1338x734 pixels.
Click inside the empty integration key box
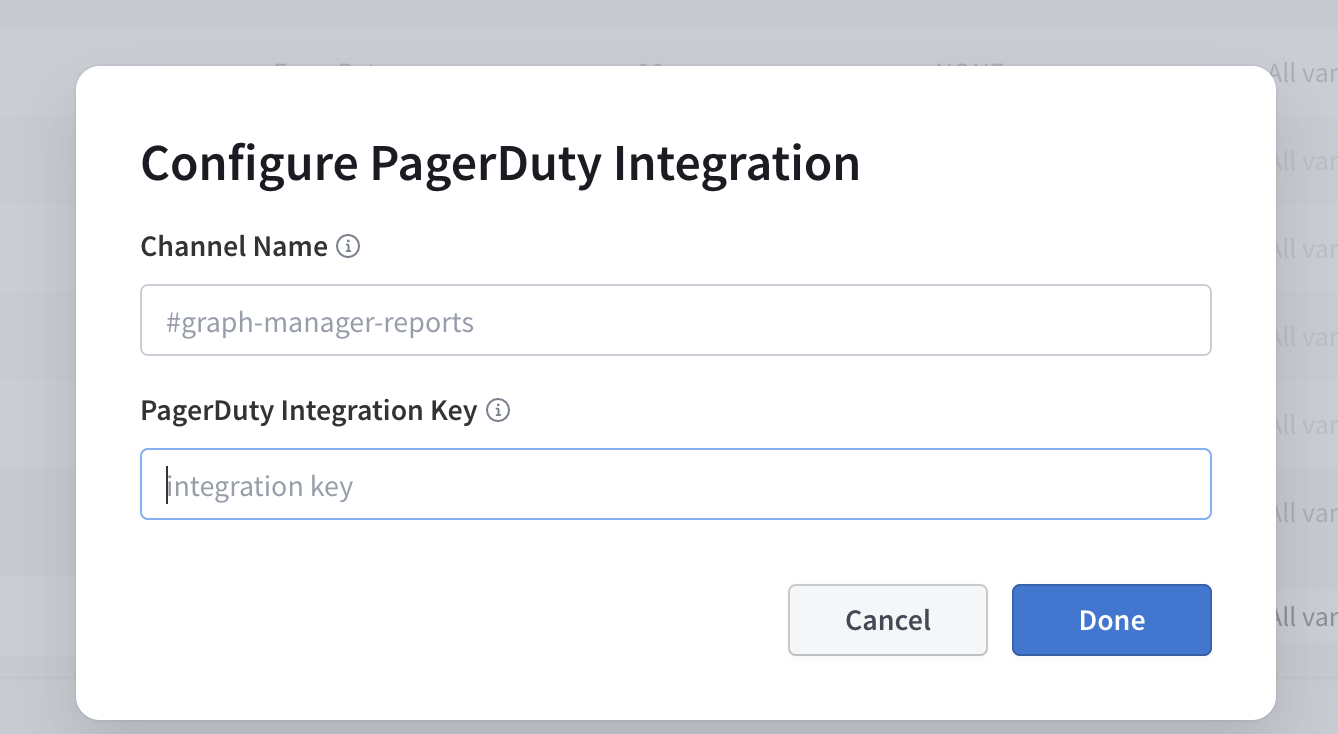click(675, 484)
